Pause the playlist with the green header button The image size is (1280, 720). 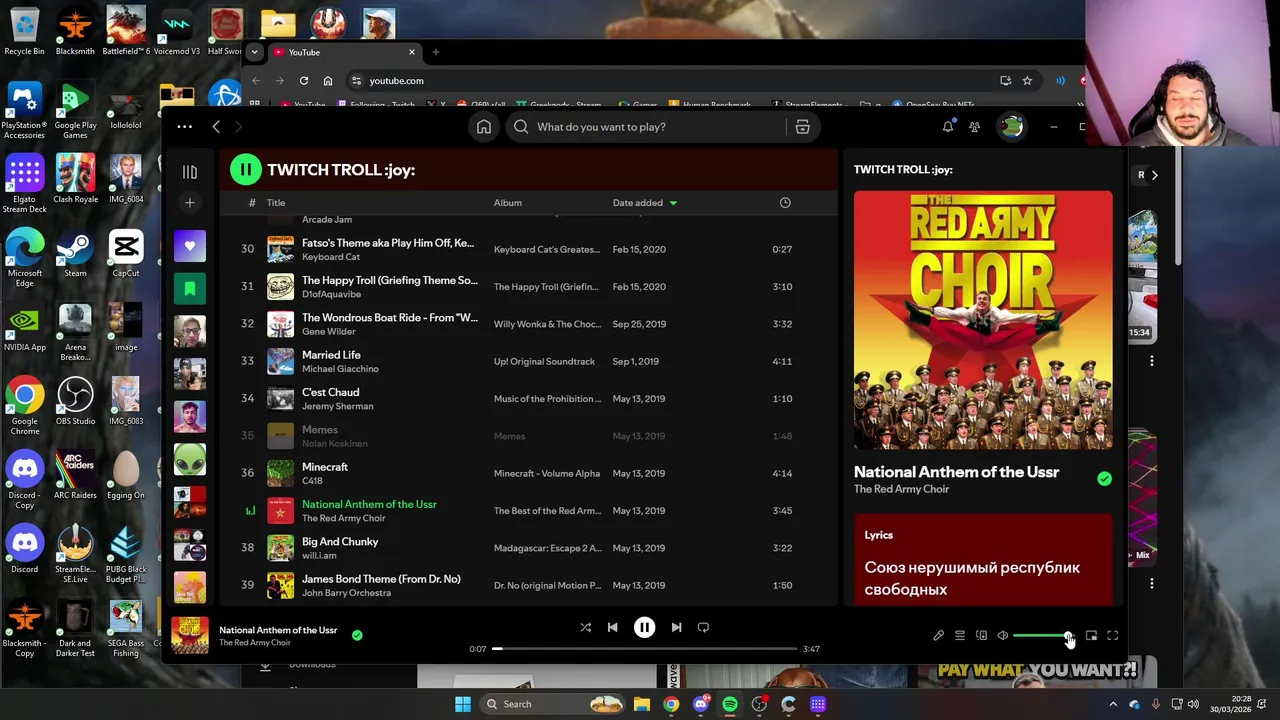[245, 170]
